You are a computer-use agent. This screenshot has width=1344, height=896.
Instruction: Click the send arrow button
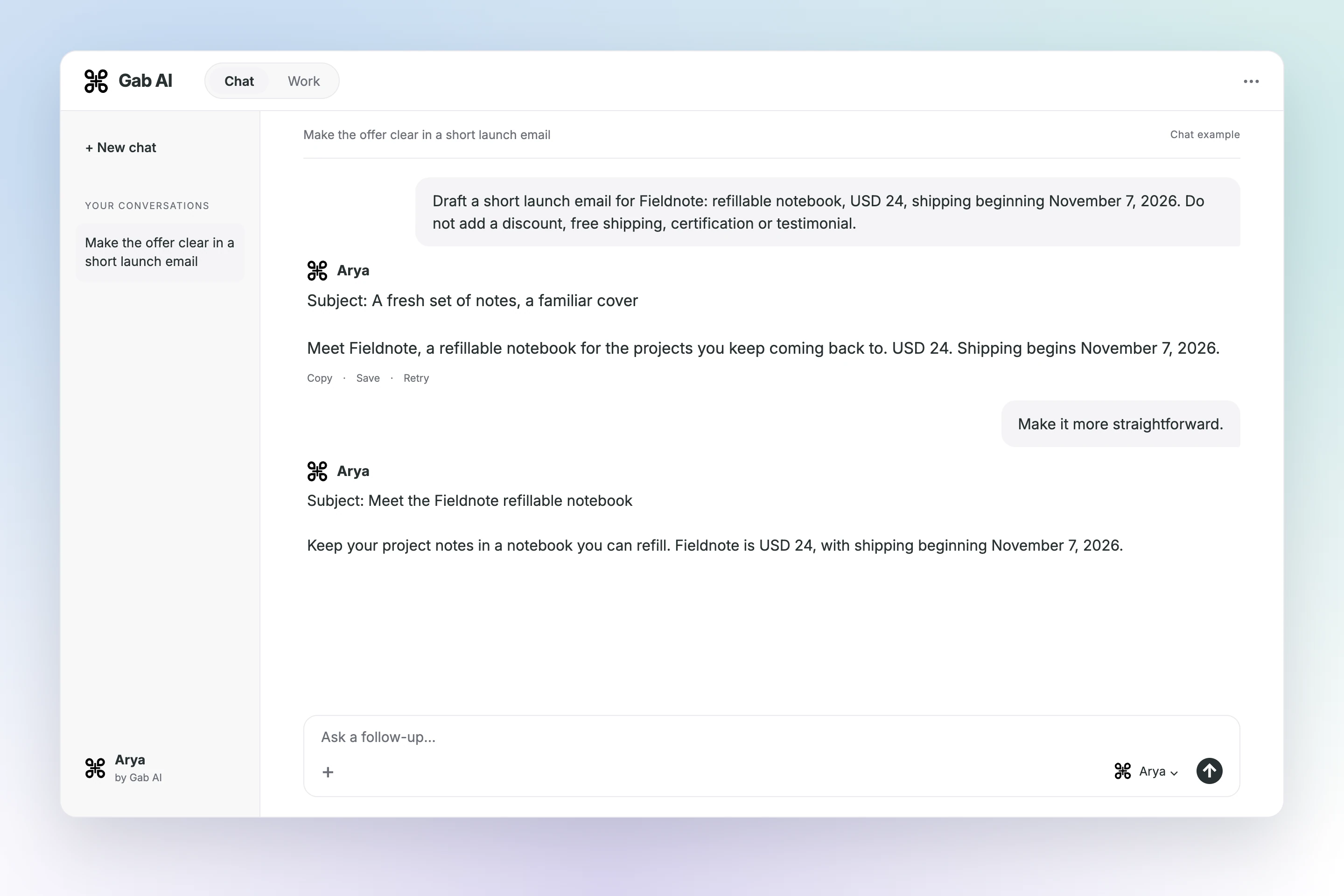click(x=1209, y=771)
